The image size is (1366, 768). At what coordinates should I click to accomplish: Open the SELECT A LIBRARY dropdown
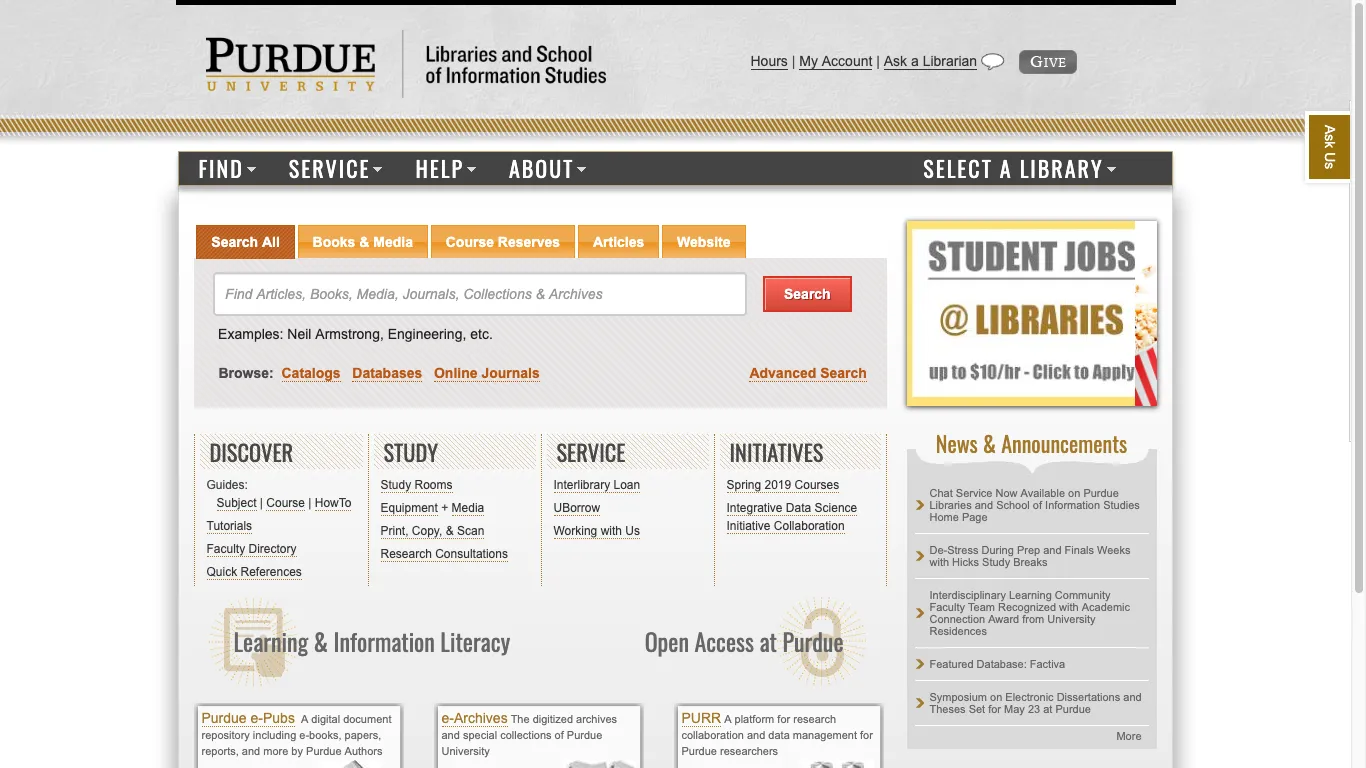tap(1019, 169)
